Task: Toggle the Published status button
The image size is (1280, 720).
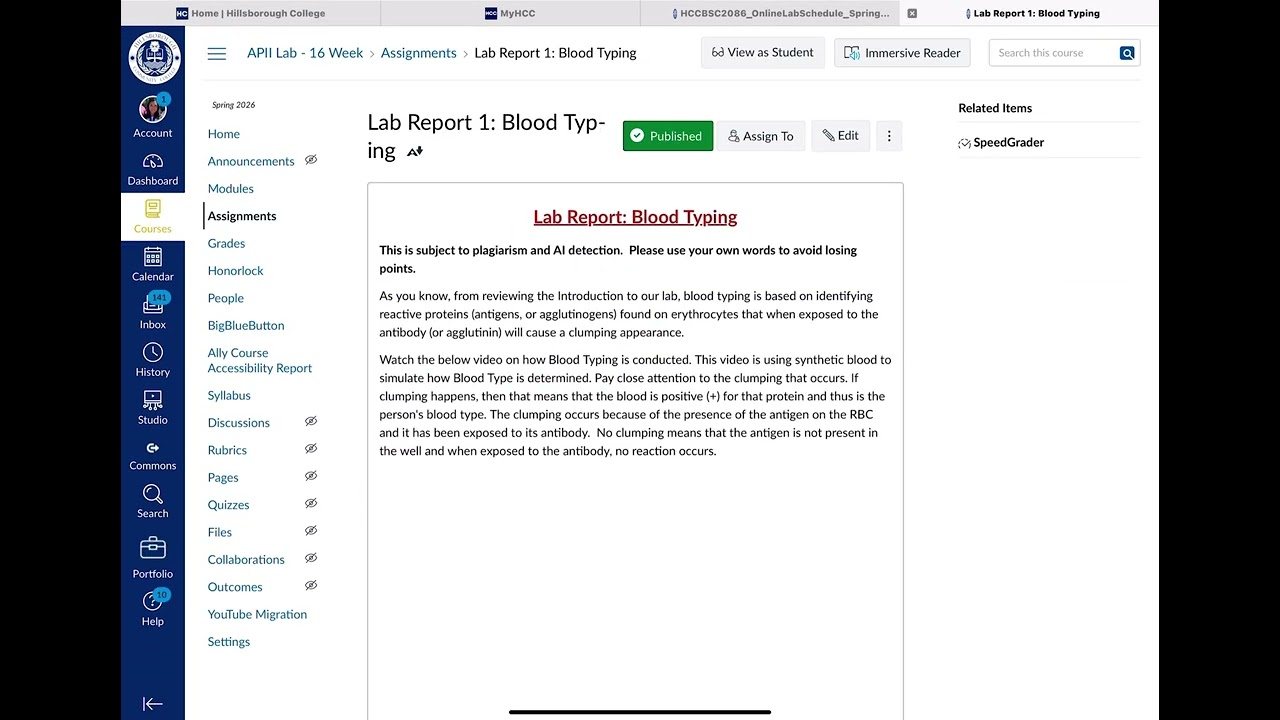Action: pyautogui.click(x=668, y=136)
